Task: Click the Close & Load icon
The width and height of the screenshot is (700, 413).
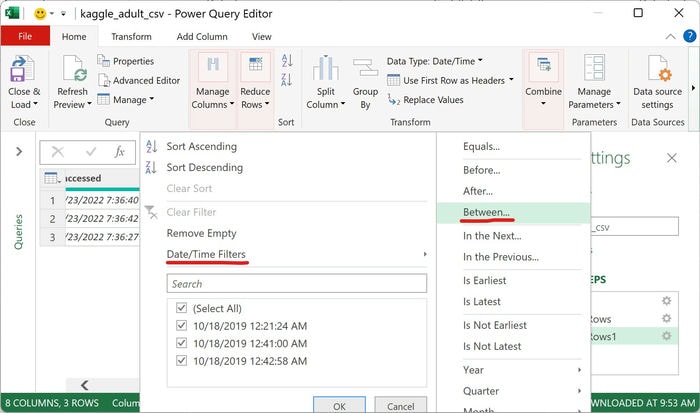Action: point(22,68)
